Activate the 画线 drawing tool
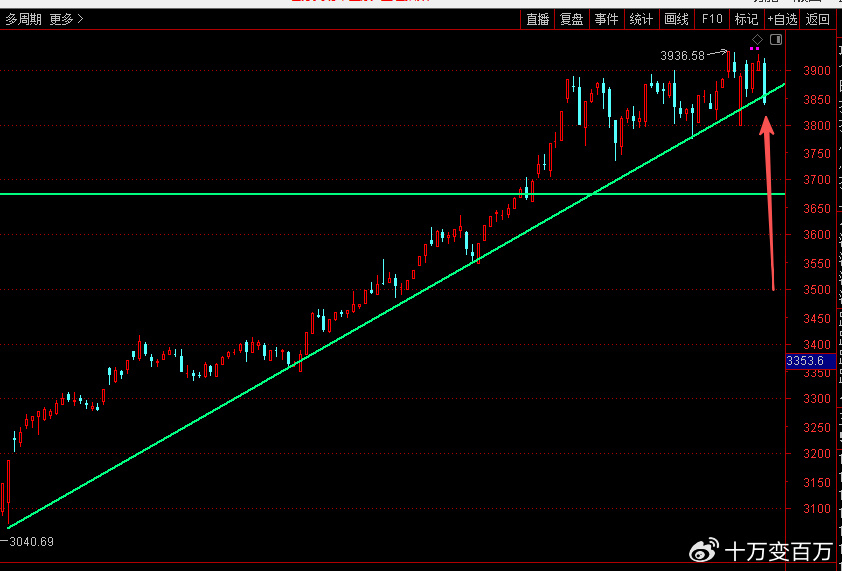Screen dimensions: 842x571 pos(676,19)
